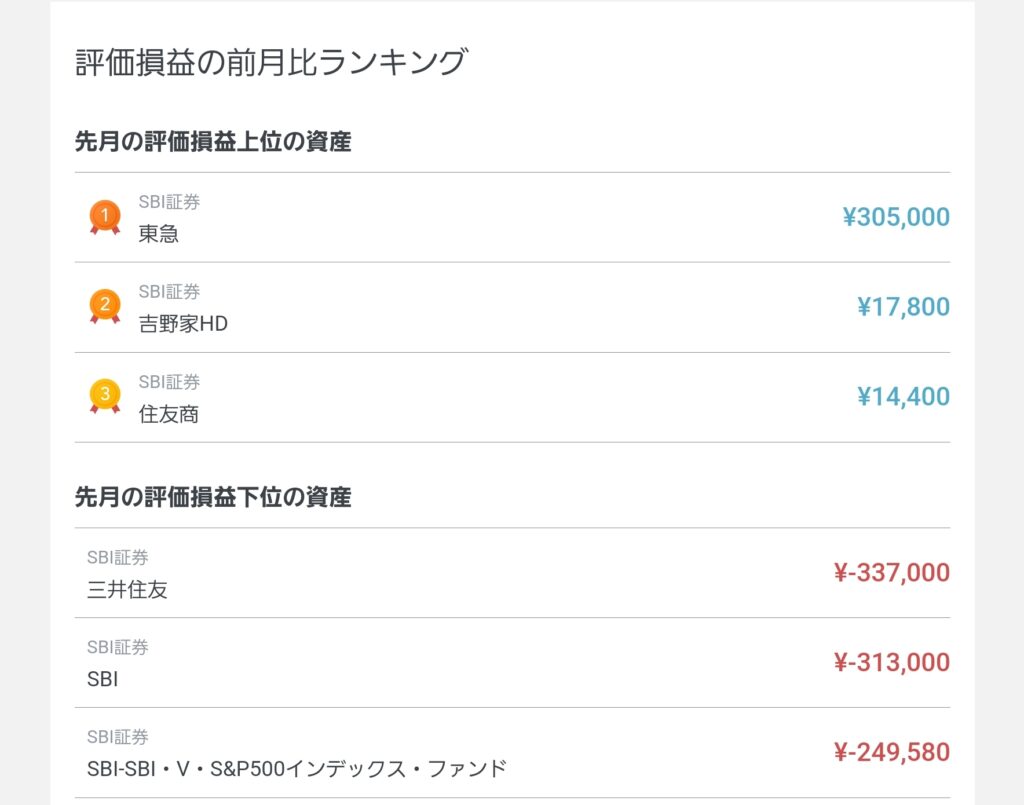Click SBI証券 label above 三井住友
The width and height of the screenshot is (1024, 805).
117,558
